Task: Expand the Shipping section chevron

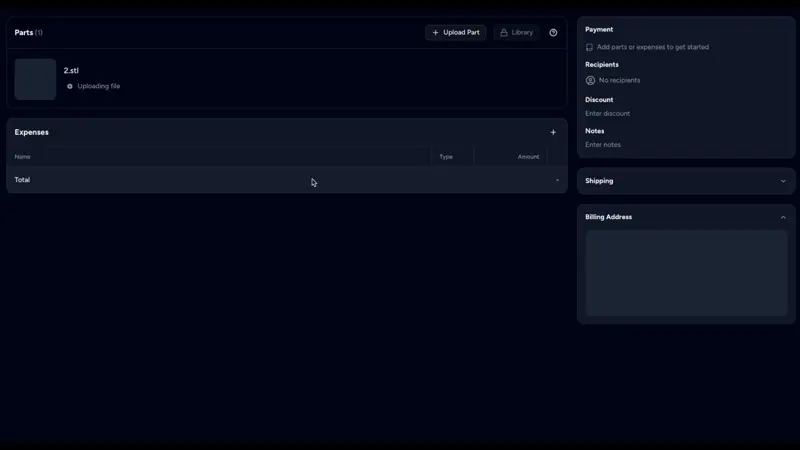Action: point(783,181)
